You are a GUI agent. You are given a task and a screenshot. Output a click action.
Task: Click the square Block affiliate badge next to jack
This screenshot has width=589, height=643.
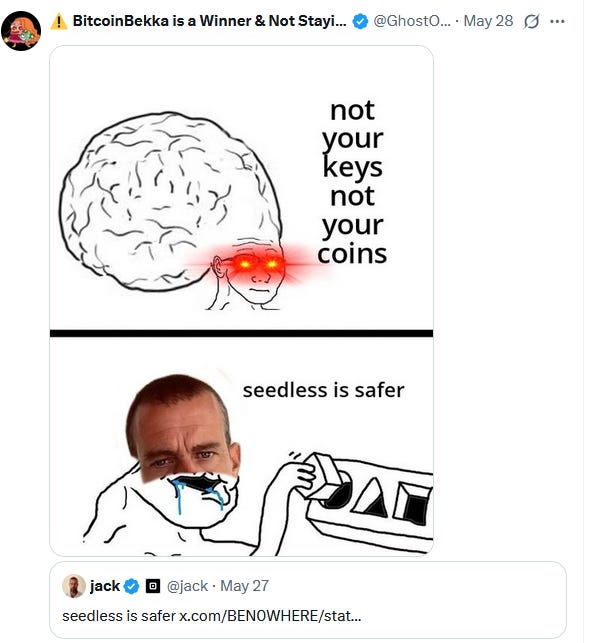coord(153,586)
